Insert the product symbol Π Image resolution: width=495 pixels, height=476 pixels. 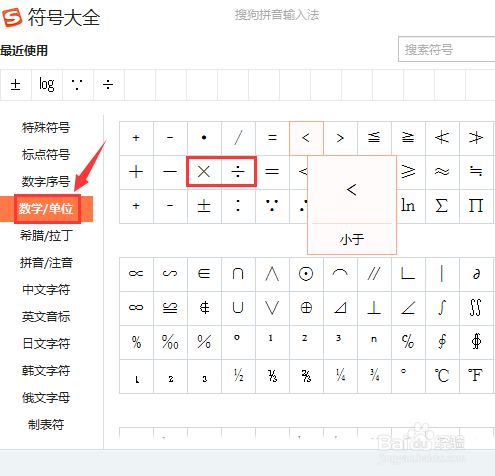476,206
